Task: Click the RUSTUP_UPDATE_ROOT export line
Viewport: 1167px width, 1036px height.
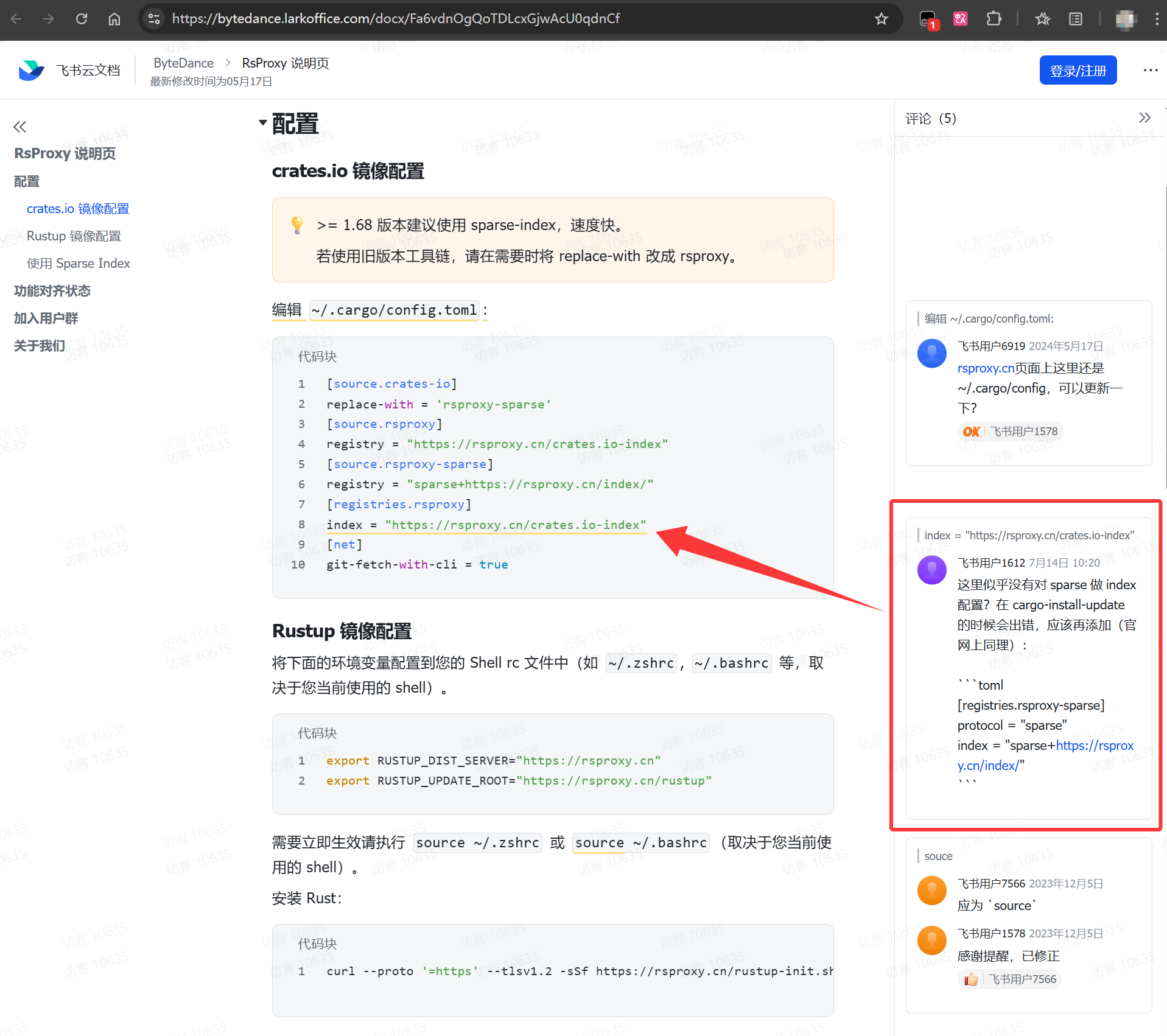Action: pyautogui.click(x=519, y=781)
